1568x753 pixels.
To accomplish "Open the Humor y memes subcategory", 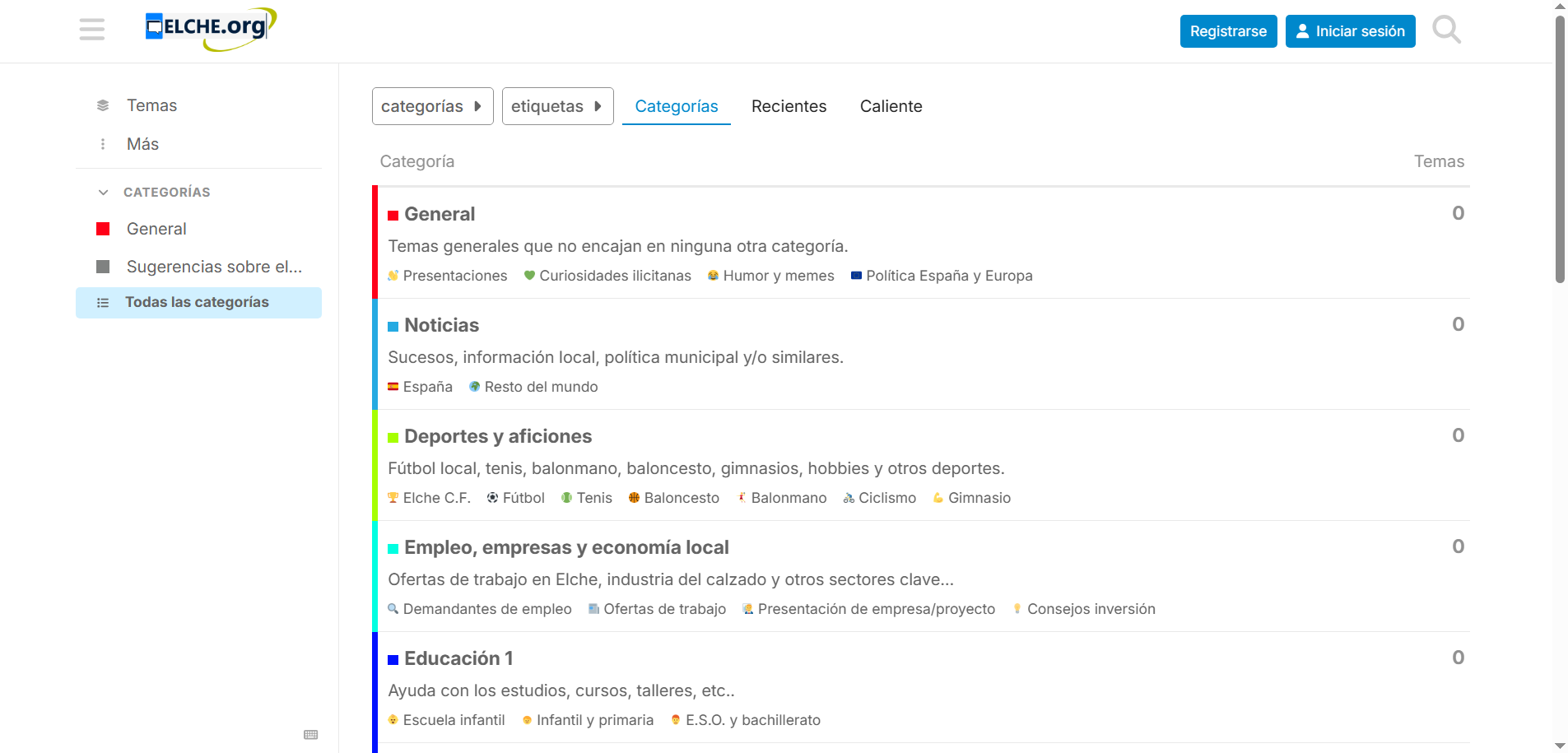I will (771, 276).
